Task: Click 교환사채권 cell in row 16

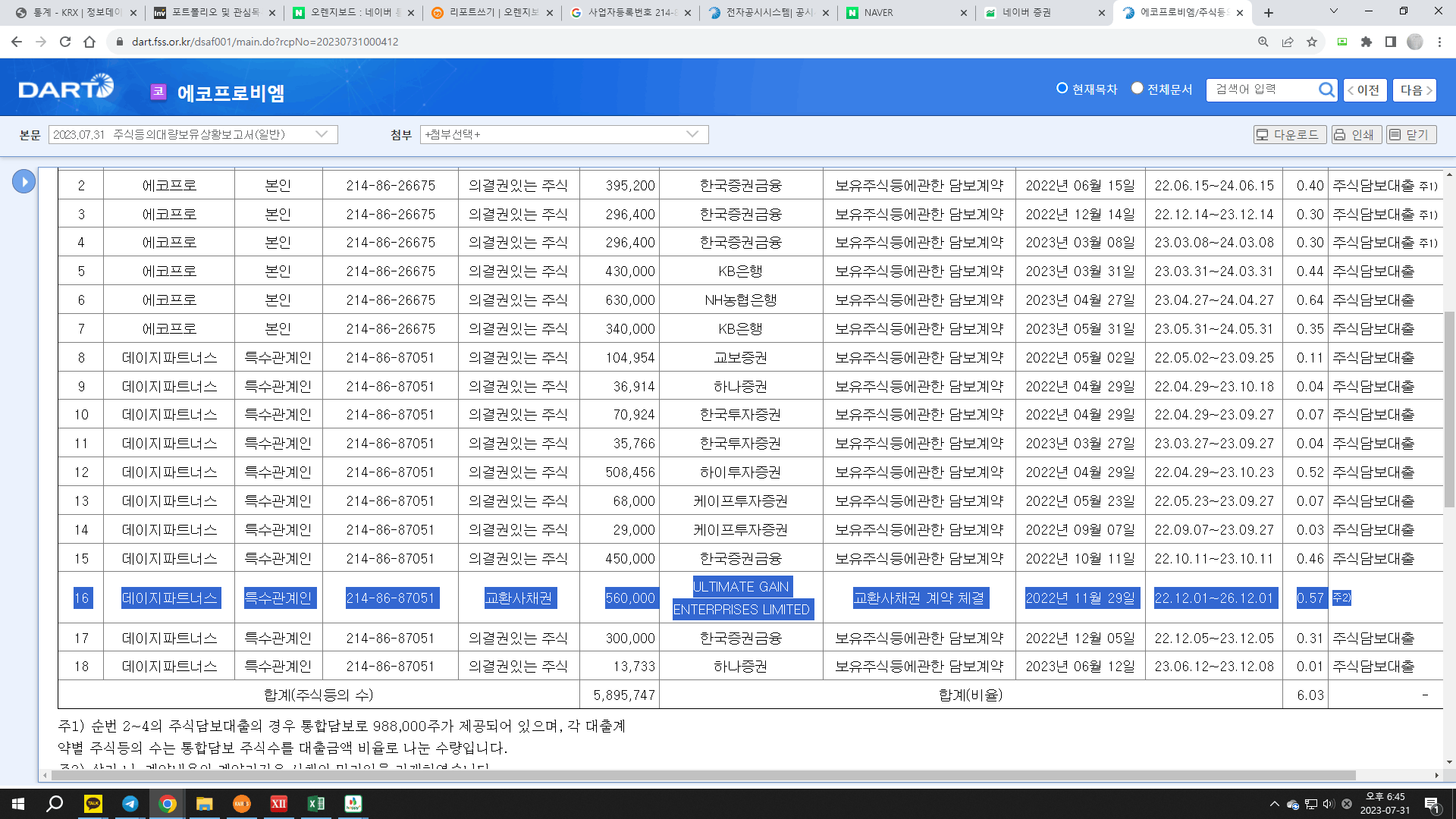Action: (x=519, y=598)
